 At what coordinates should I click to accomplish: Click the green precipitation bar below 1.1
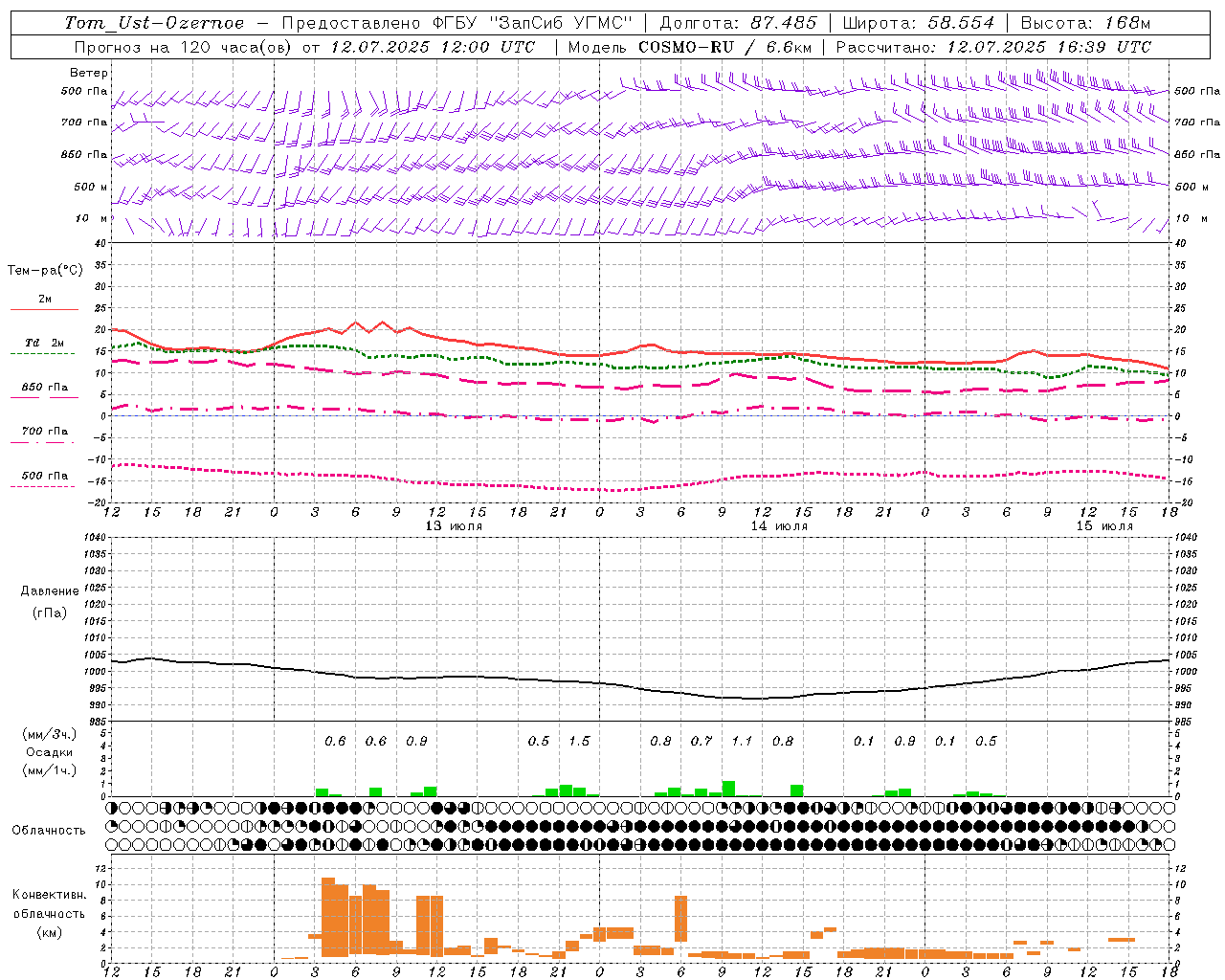[x=728, y=789]
